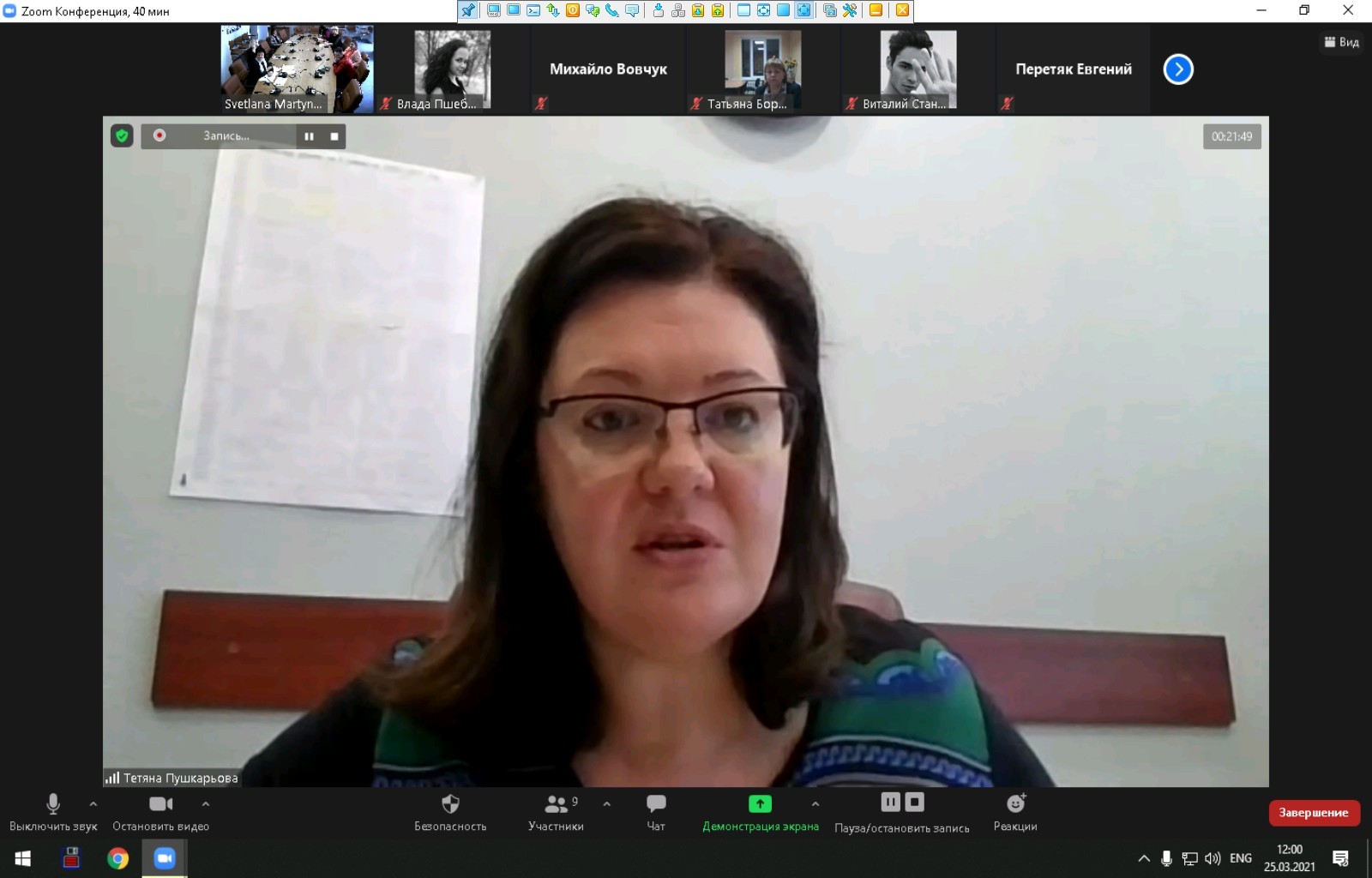Open the Windows Start menu
Image resolution: width=1372 pixels, height=878 pixels.
point(23,858)
